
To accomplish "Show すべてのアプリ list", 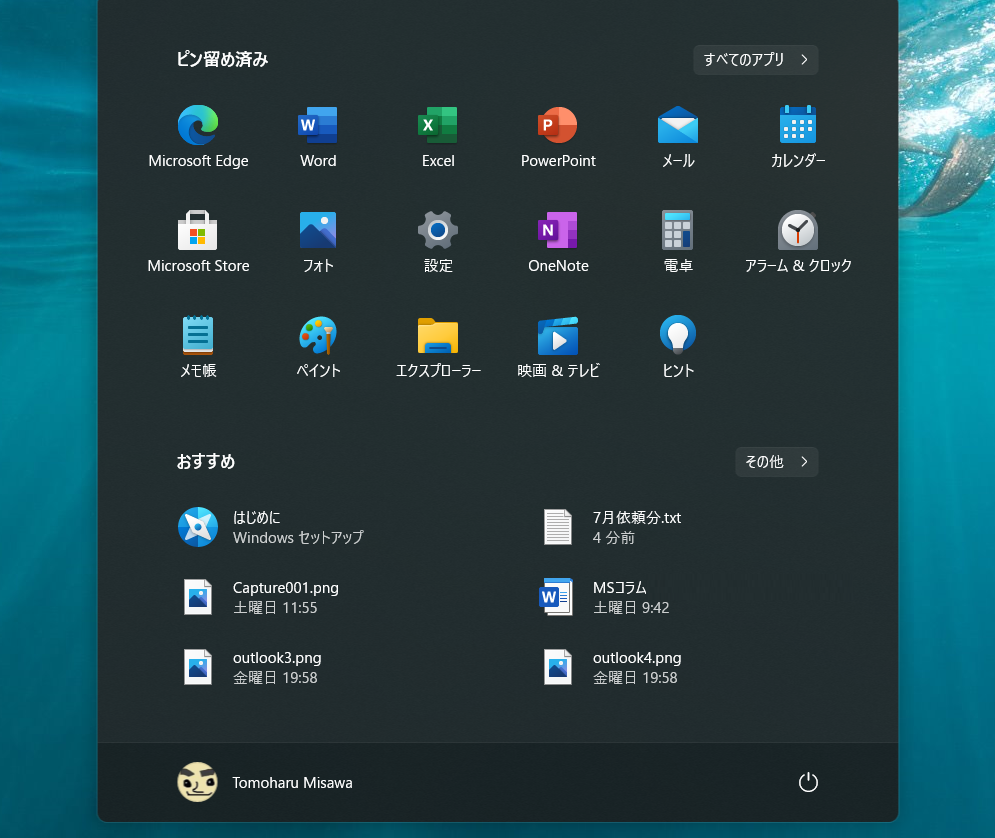I will [x=755, y=60].
